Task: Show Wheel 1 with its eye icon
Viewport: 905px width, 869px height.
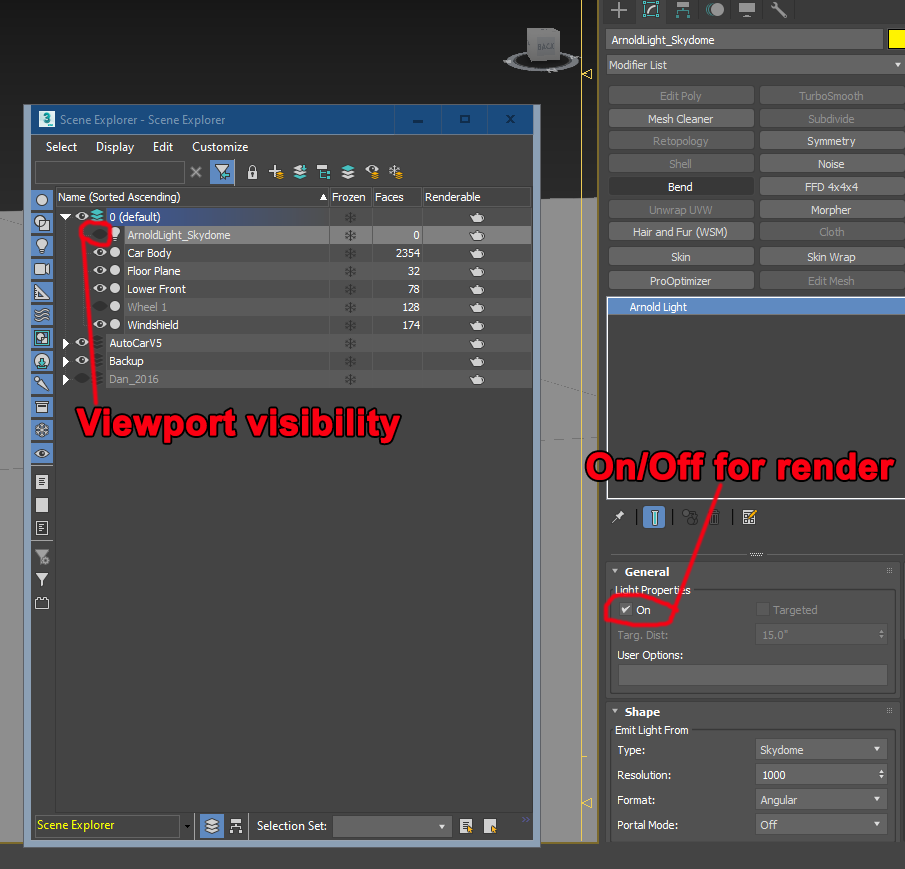Action: click(100, 306)
